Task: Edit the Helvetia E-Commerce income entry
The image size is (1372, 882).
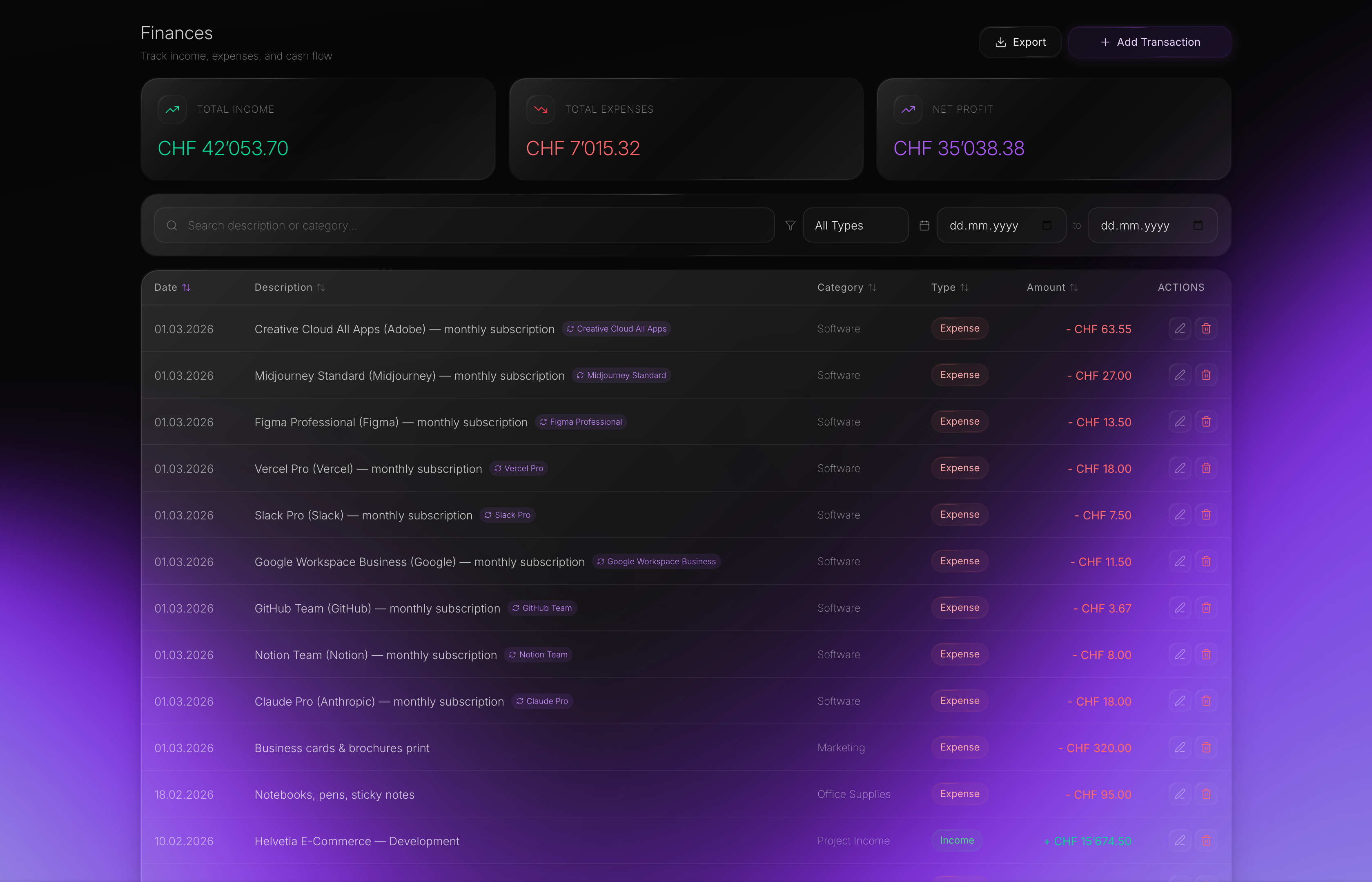Action: point(1180,841)
